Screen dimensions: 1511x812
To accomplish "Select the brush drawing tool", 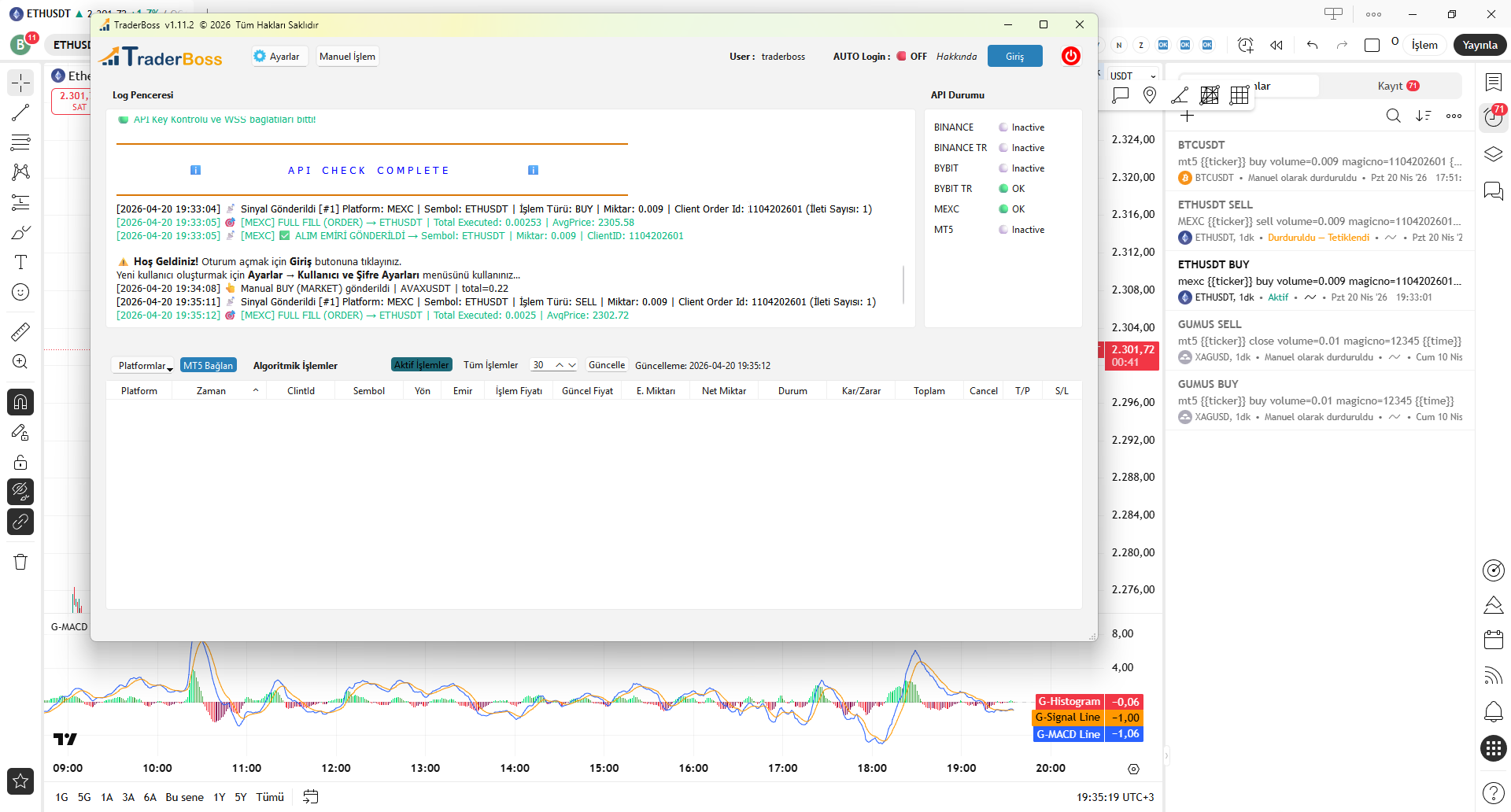I will (x=20, y=232).
